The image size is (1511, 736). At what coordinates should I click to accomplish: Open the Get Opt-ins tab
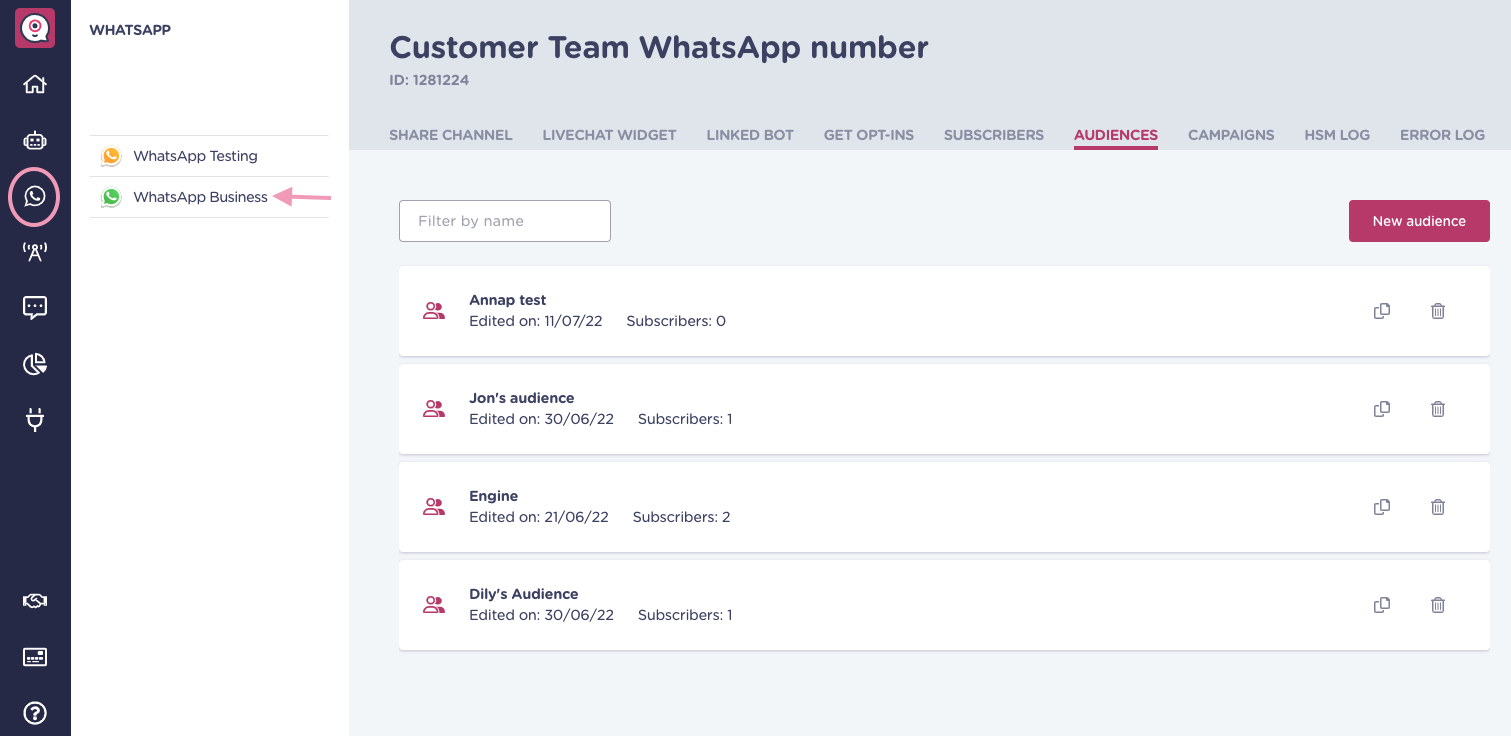click(869, 135)
